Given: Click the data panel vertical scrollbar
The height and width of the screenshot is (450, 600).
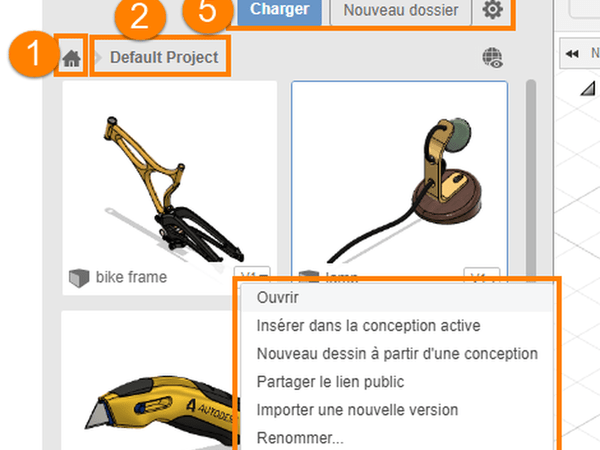Looking at the screenshot, I should click(x=530, y=180).
